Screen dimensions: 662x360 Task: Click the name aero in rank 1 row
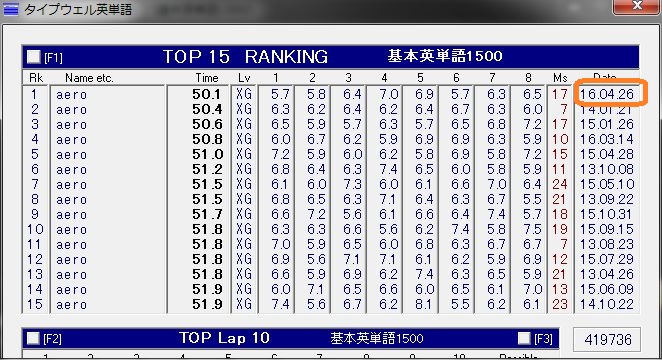coord(71,95)
